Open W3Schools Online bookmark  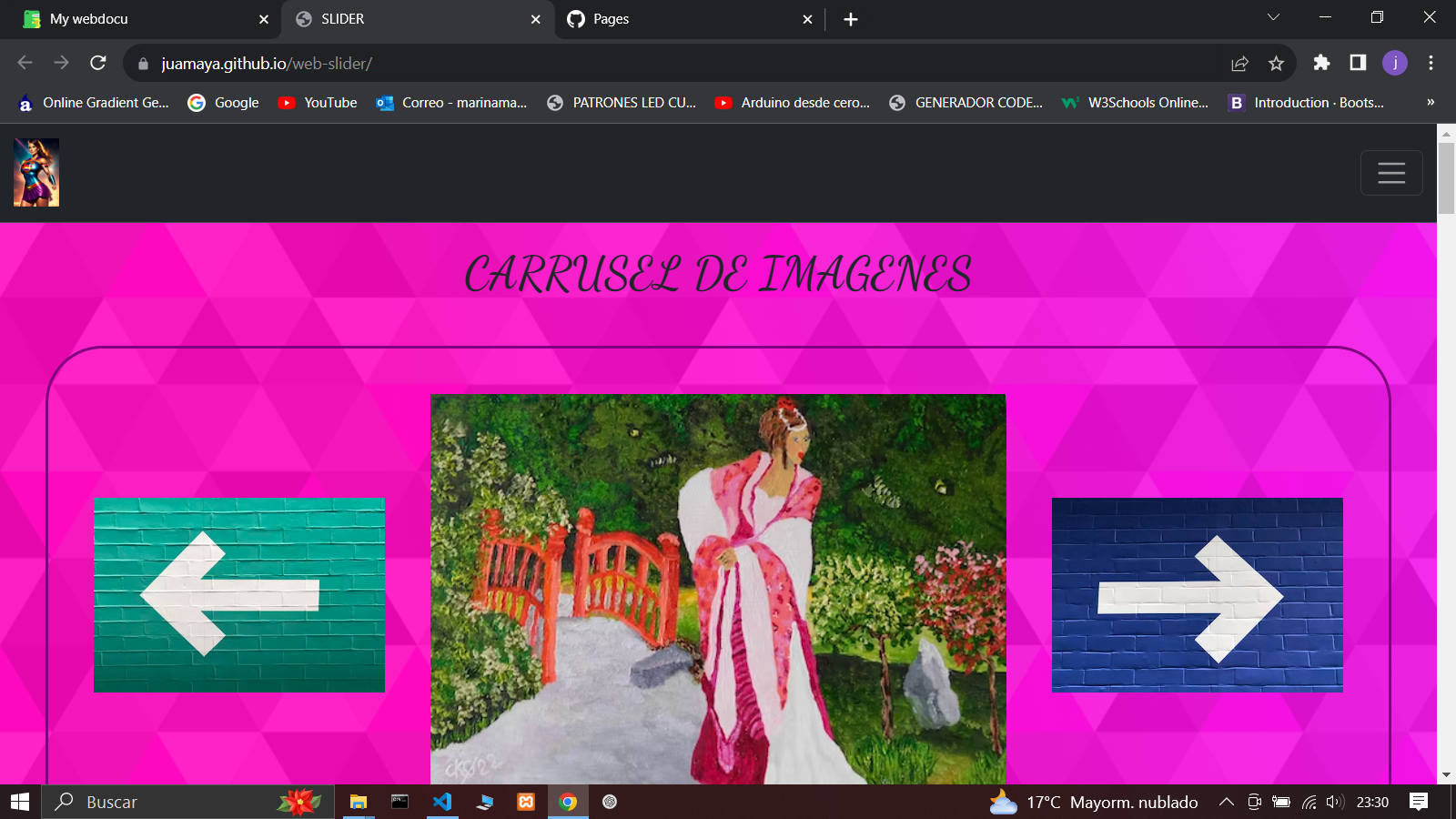pos(1136,103)
